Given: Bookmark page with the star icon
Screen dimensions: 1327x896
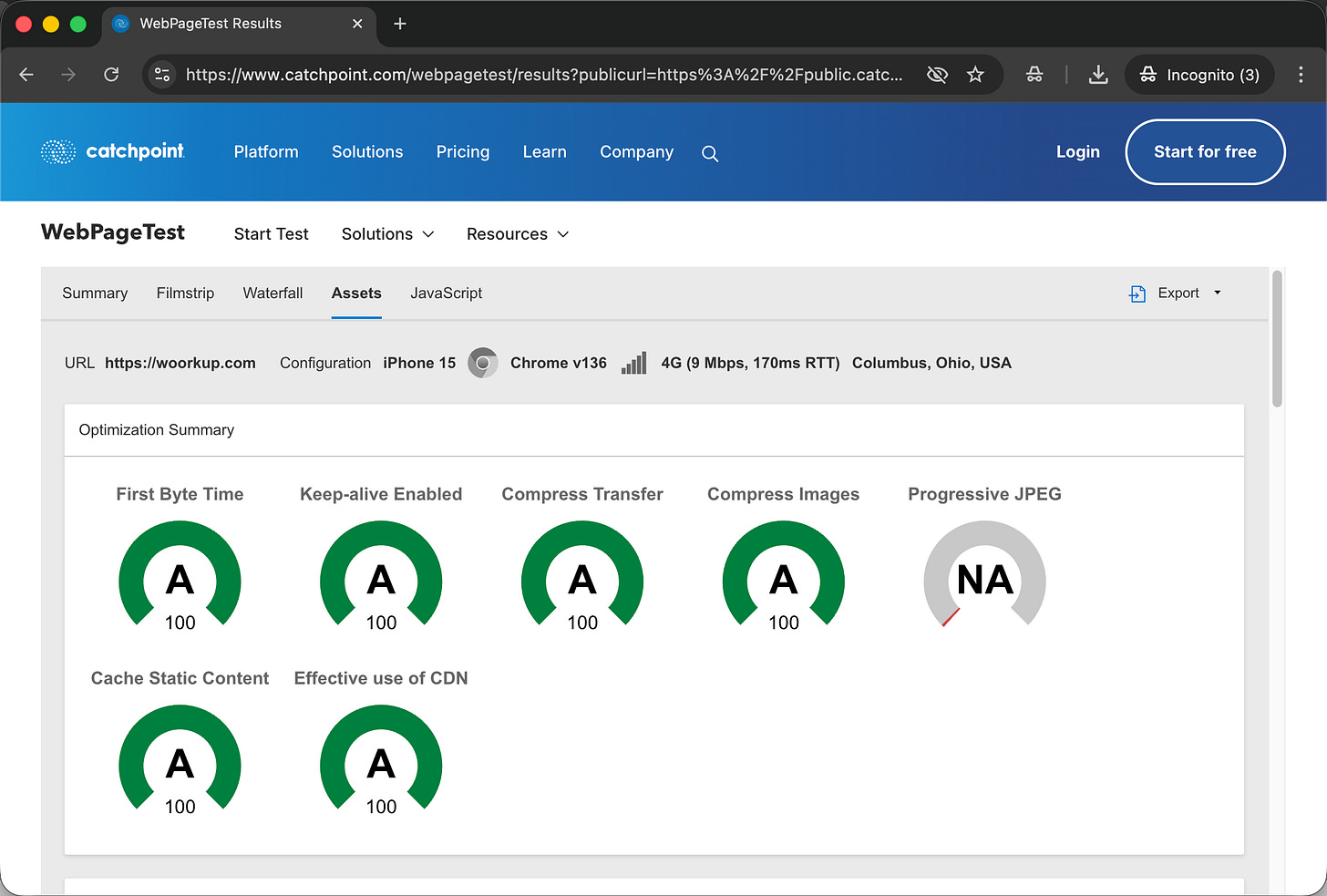Looking at the screenshot, I should [975, 75].
